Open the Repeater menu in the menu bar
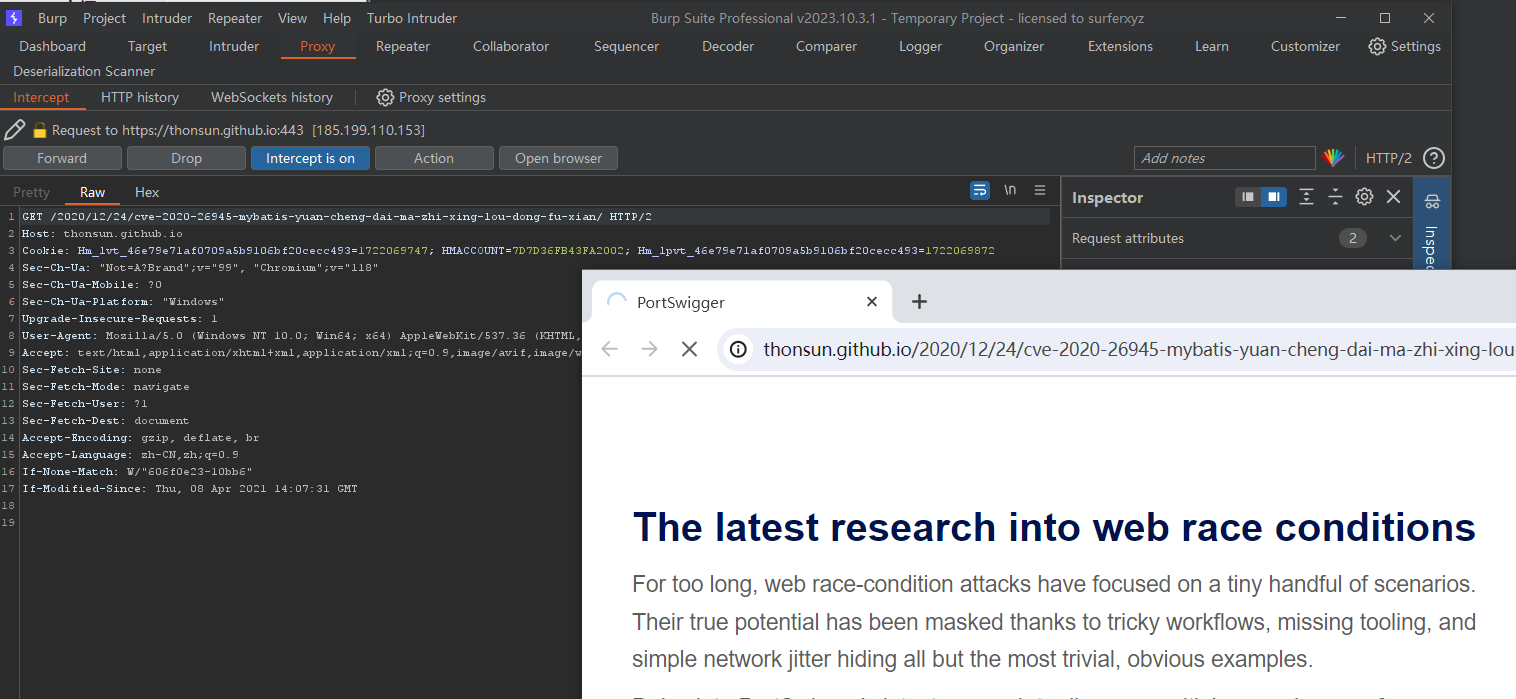 [235, 18]
